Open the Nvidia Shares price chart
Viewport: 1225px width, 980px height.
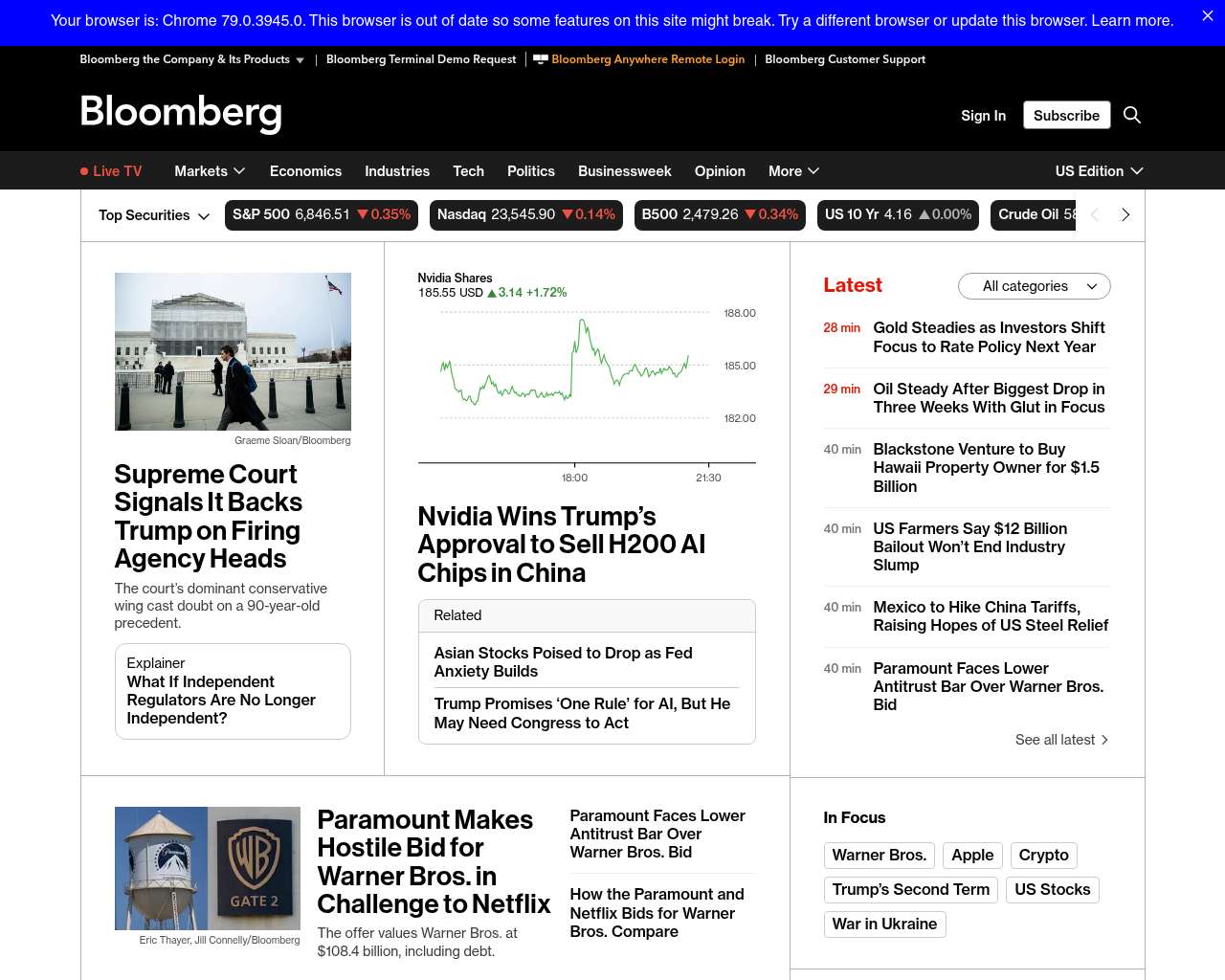click(x=586, y=378)
